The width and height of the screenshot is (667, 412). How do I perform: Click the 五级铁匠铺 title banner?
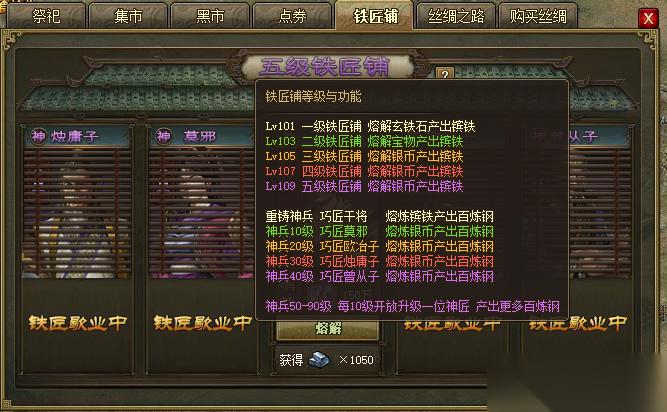click(x=325, y=67)
